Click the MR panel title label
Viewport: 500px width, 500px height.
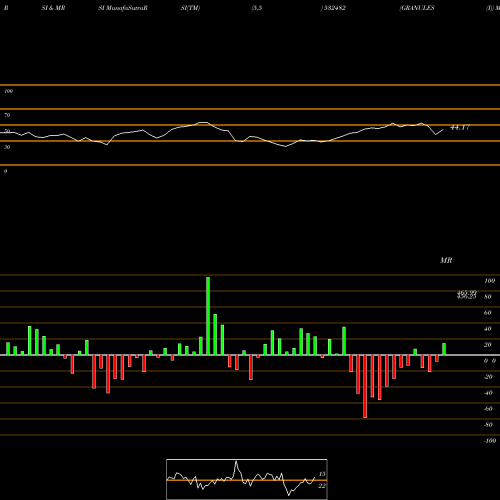[x=446, y=260]
